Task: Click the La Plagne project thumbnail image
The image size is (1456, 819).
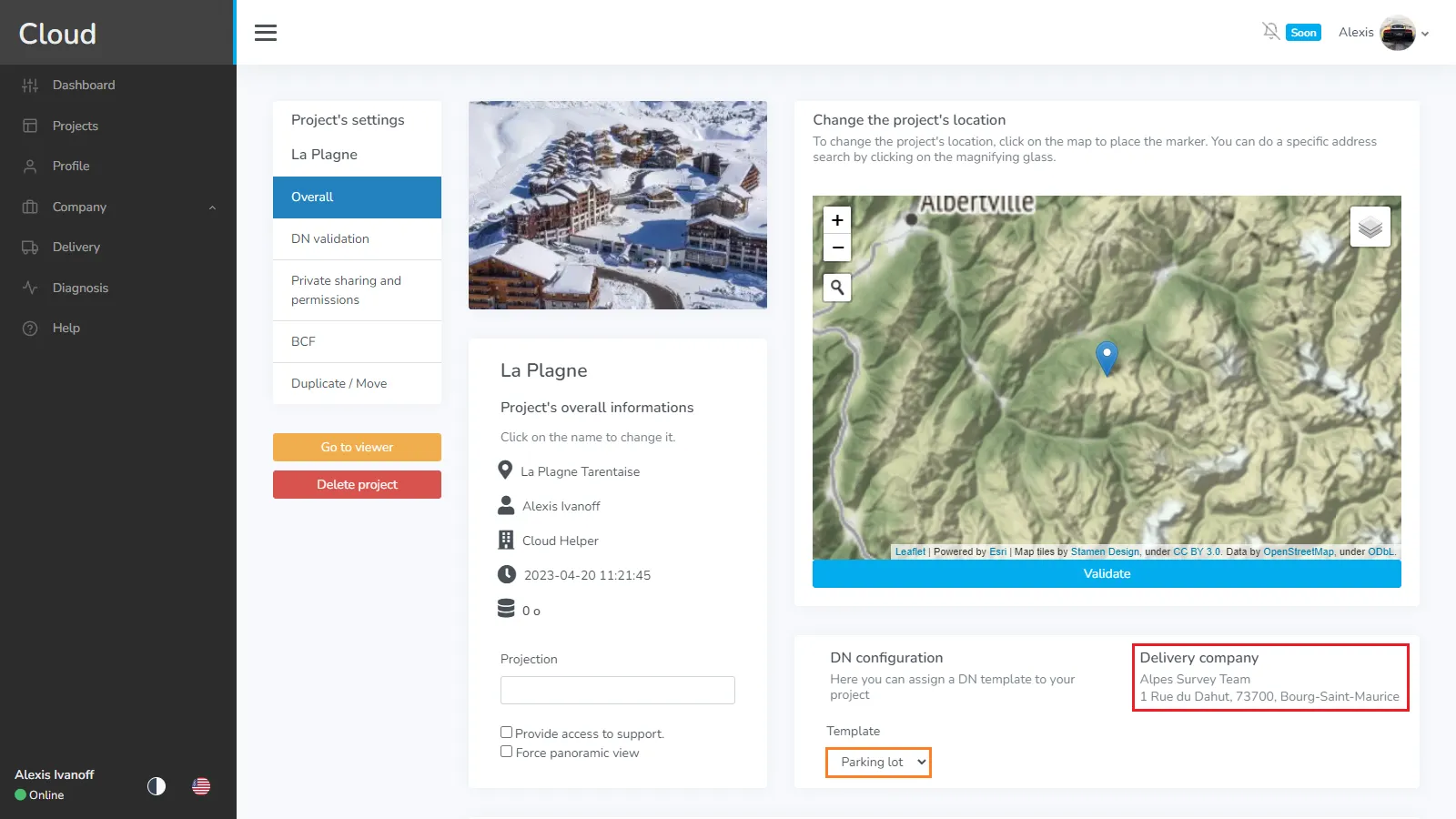Action: pos(617,205)
